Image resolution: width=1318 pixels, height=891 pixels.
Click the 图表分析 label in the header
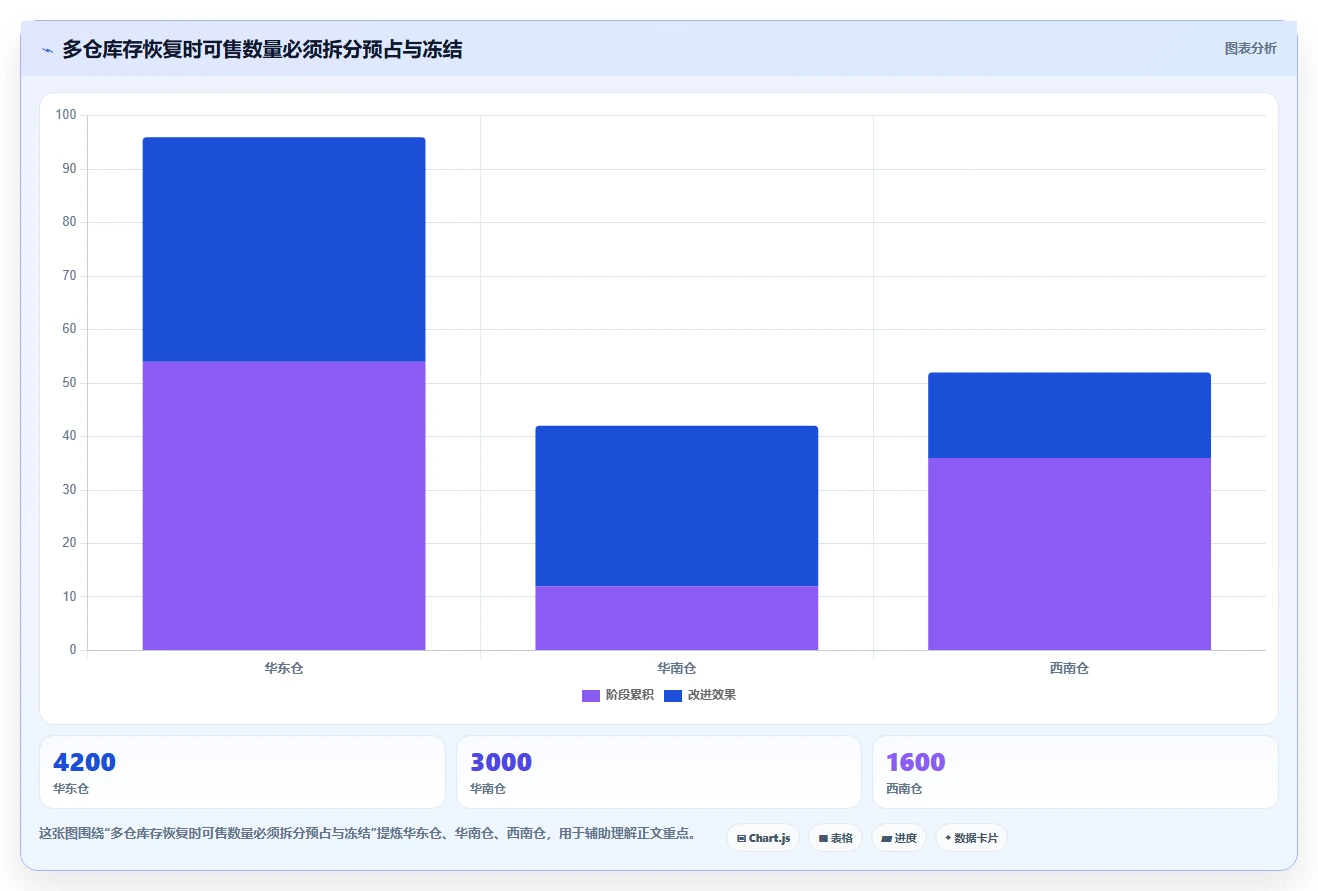coord(1250,48)
